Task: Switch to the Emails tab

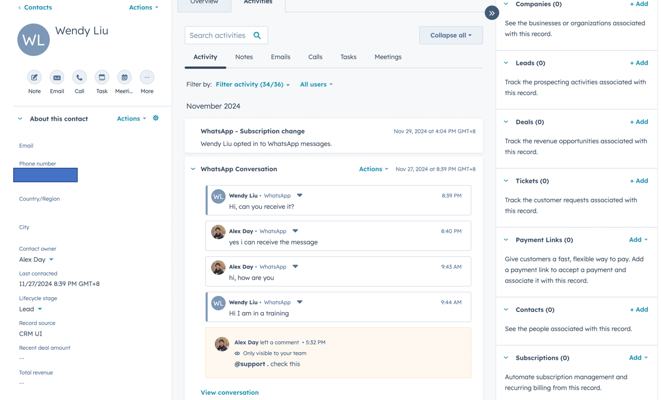Action: 280,57
